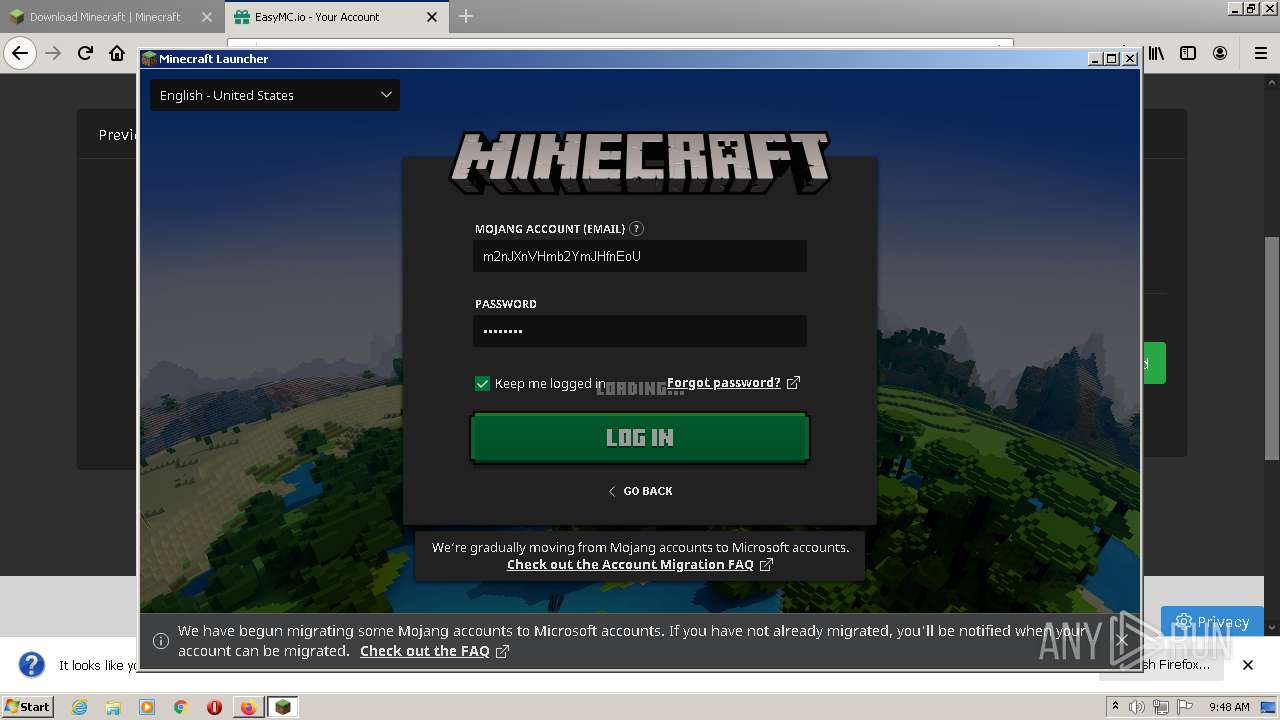Viewport: 1280px width, 720px height.
Task: Click the Firefox home button
Action: [117, 53]
